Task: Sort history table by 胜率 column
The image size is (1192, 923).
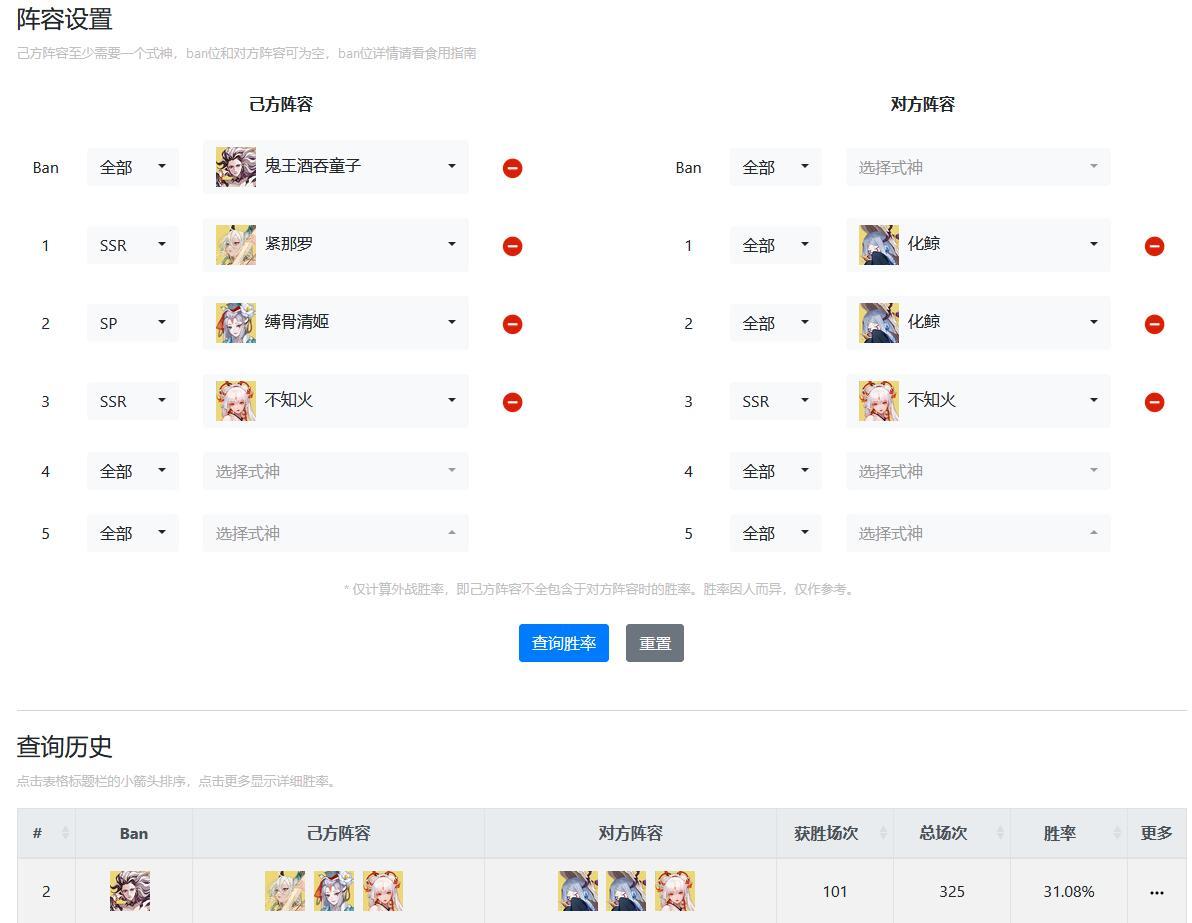Action: (1117, 833)
